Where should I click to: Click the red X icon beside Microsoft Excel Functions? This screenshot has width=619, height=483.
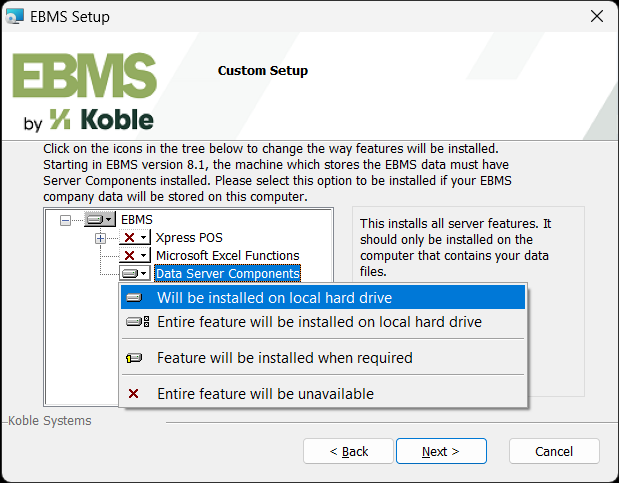click(x=129, y=256)
